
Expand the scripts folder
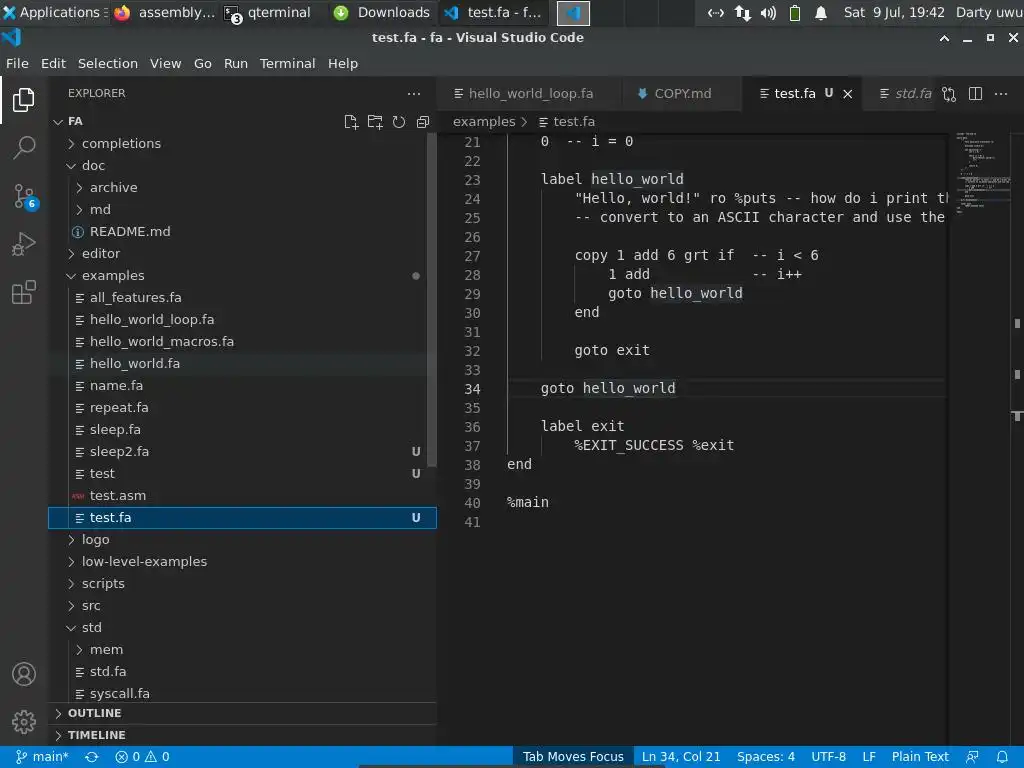click(242, 584)
